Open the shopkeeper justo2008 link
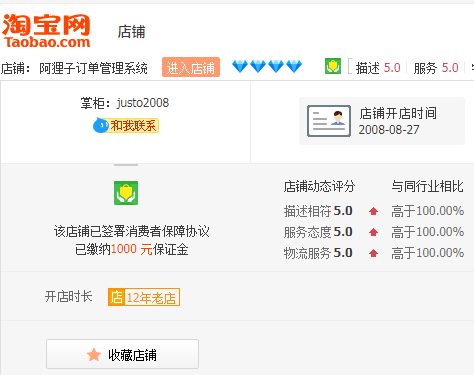 coord(143,103)
